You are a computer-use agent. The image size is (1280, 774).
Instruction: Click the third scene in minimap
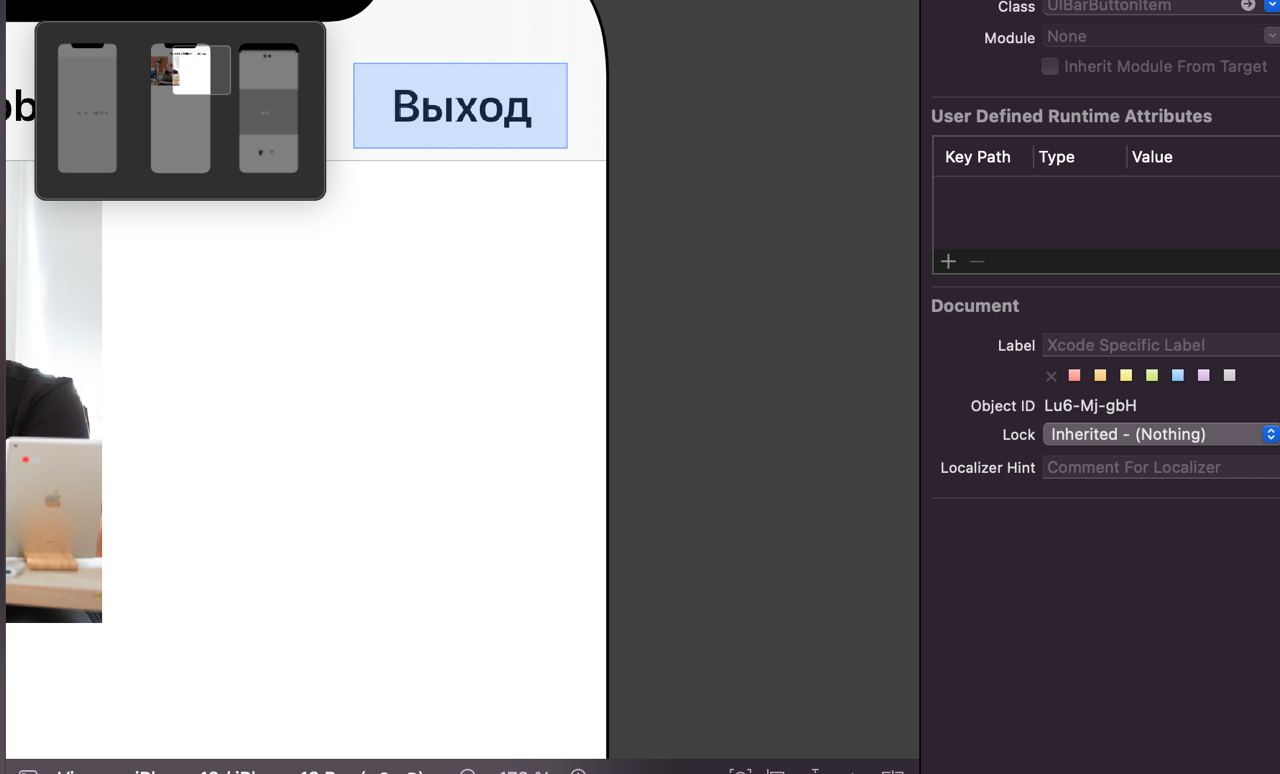click(268, 108)
